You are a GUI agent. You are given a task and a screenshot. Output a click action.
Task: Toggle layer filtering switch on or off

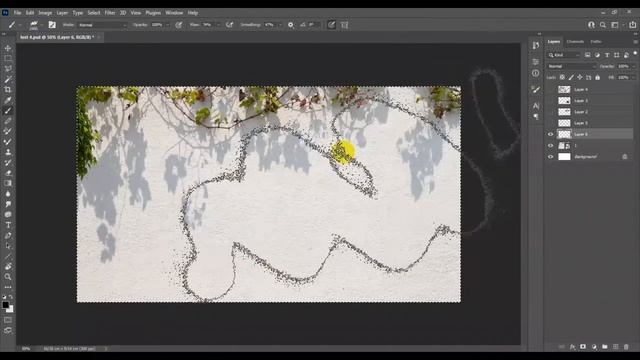click(x=635, y=53)
